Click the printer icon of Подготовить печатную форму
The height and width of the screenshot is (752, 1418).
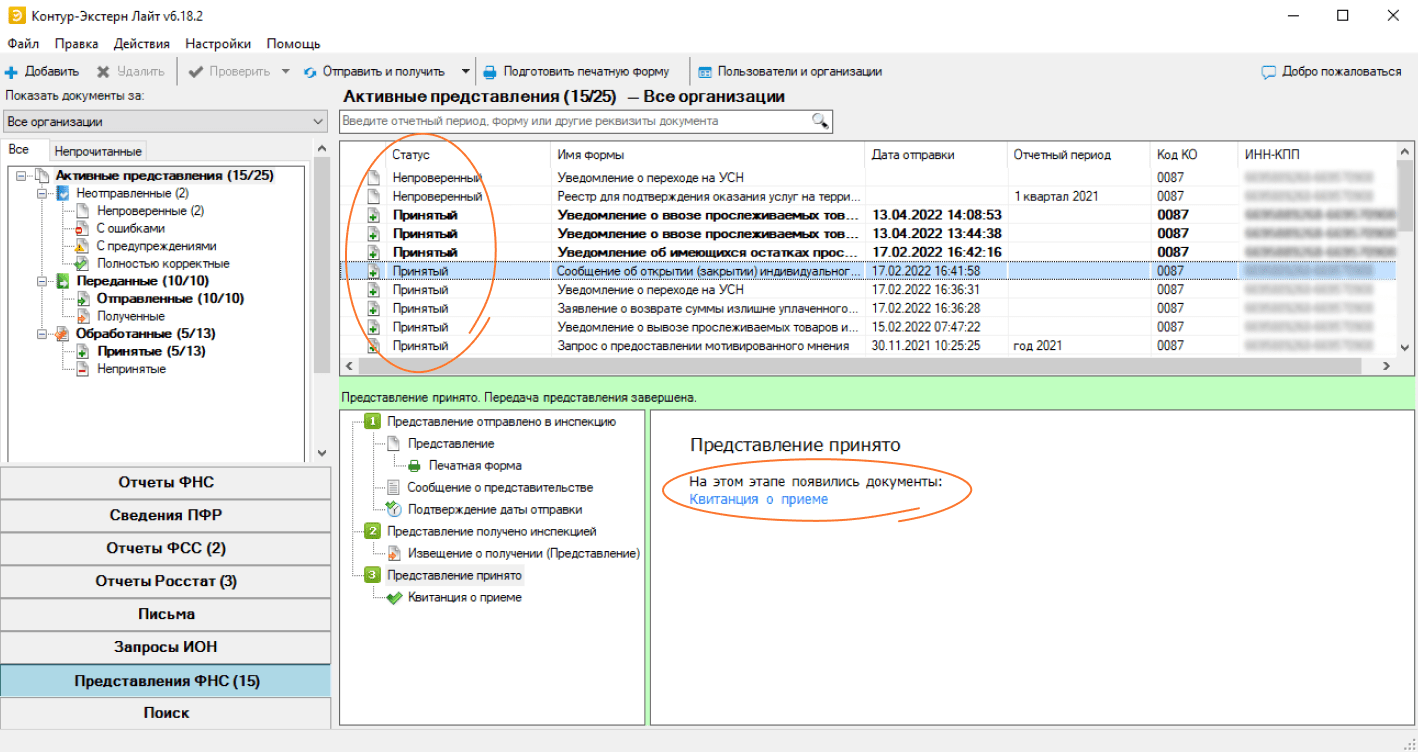coord(490,72)
